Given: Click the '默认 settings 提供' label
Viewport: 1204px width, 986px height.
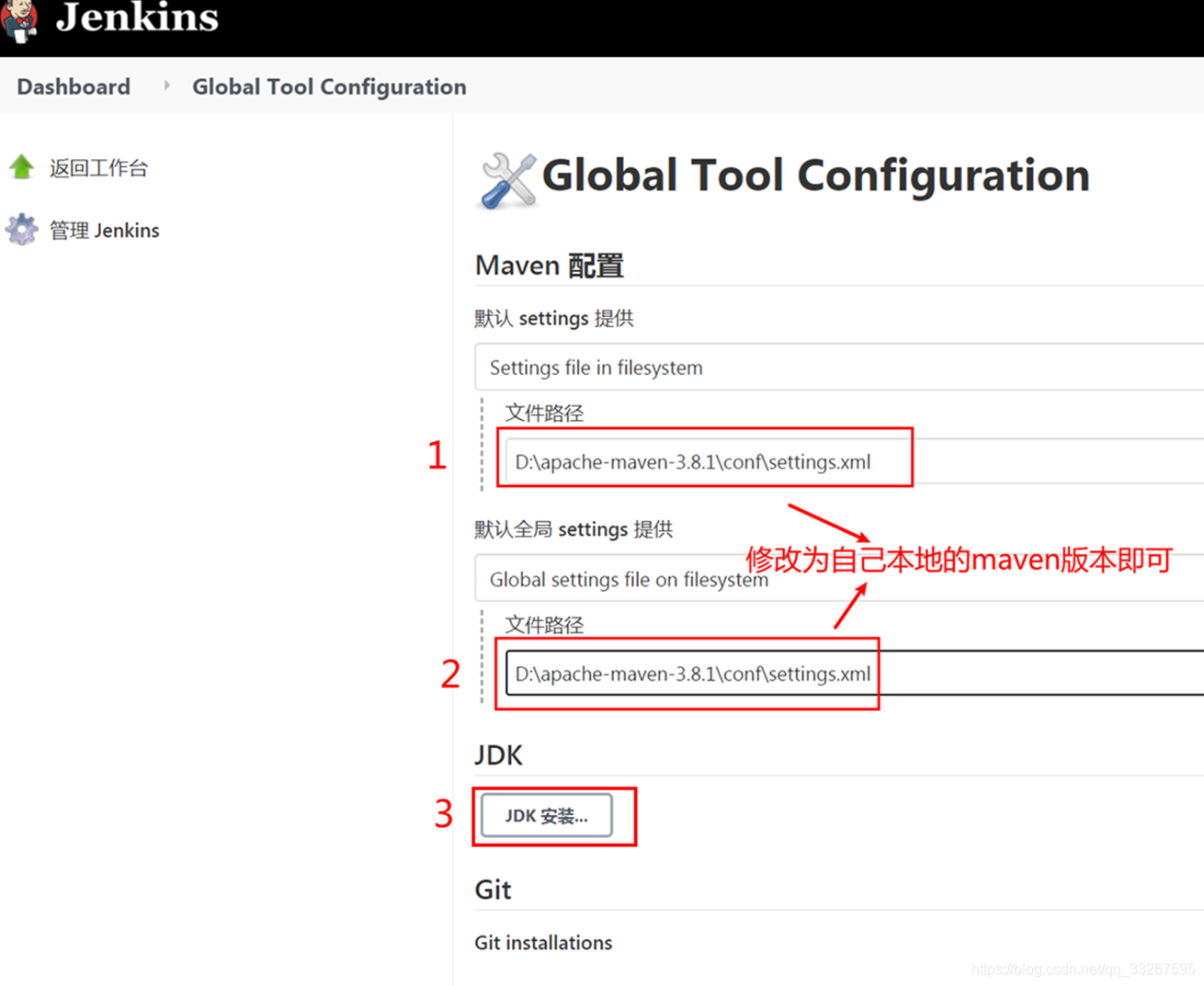Looking at the screenshot, I should click(553, 319).
